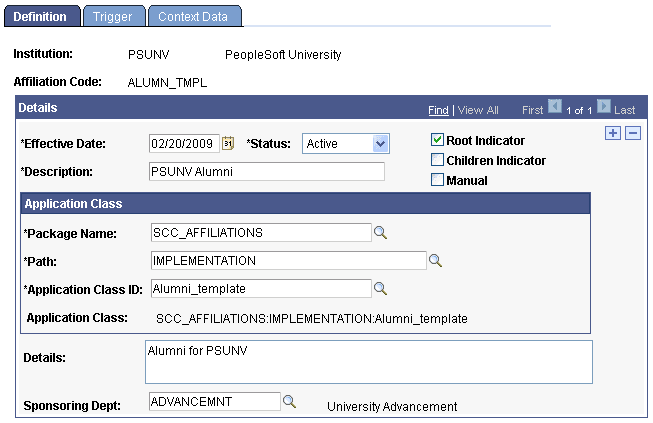Select the Definition tab
The width and height of the screenshot is (653, 423).
coord(40,17)
